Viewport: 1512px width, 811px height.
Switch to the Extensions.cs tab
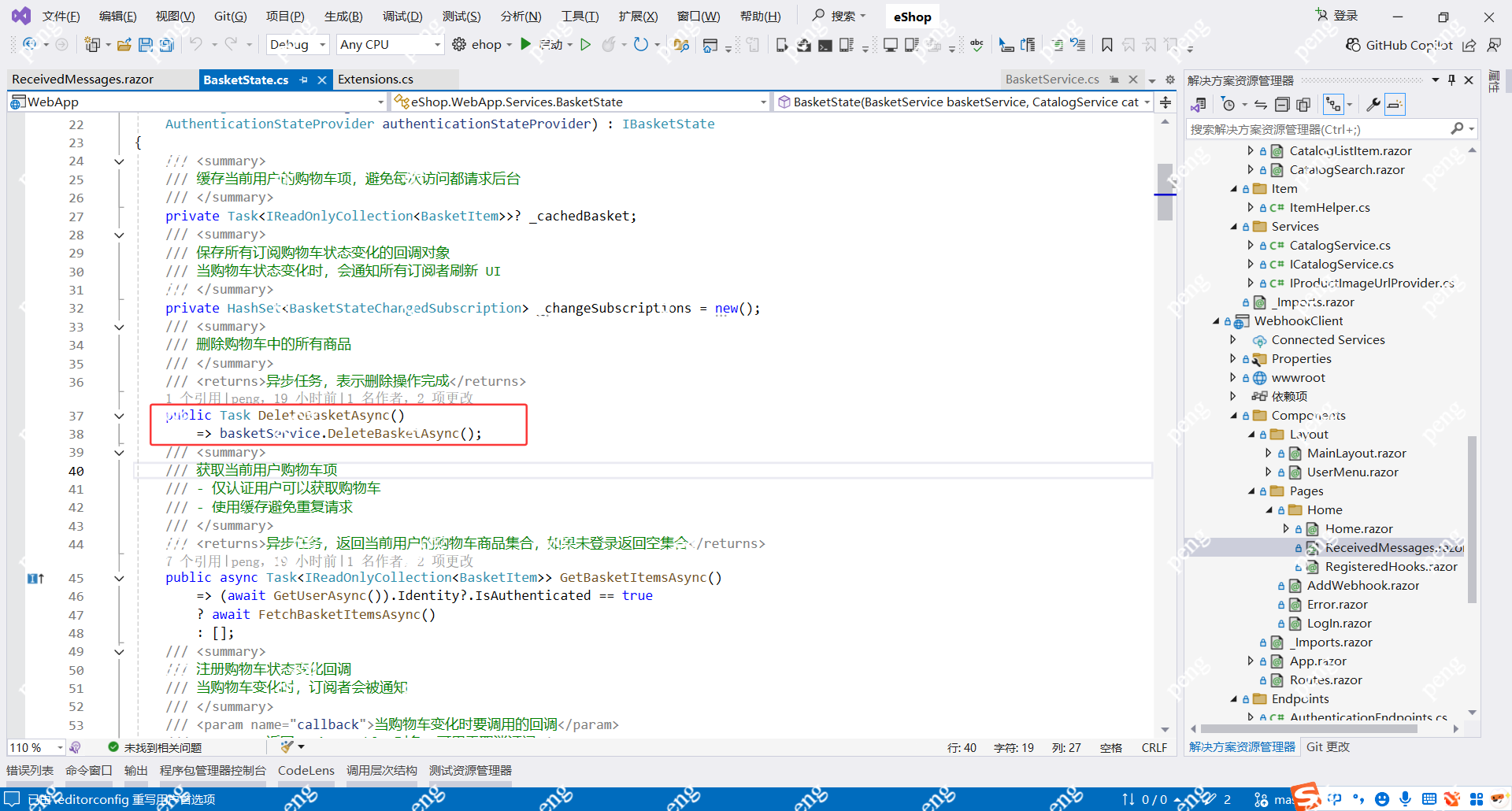[376, 79]
